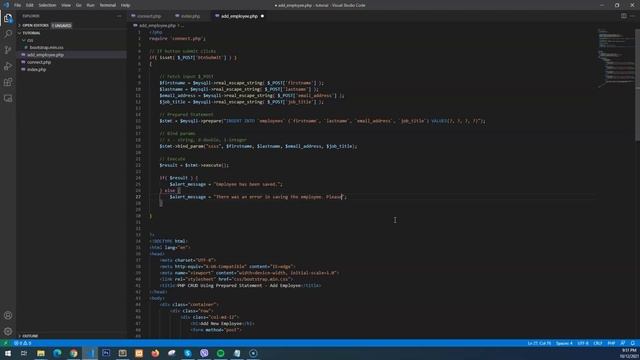The height and width of the screenshot is (360, 640).
Task: Click the taskbar clock
Action: tap(629, 353)
